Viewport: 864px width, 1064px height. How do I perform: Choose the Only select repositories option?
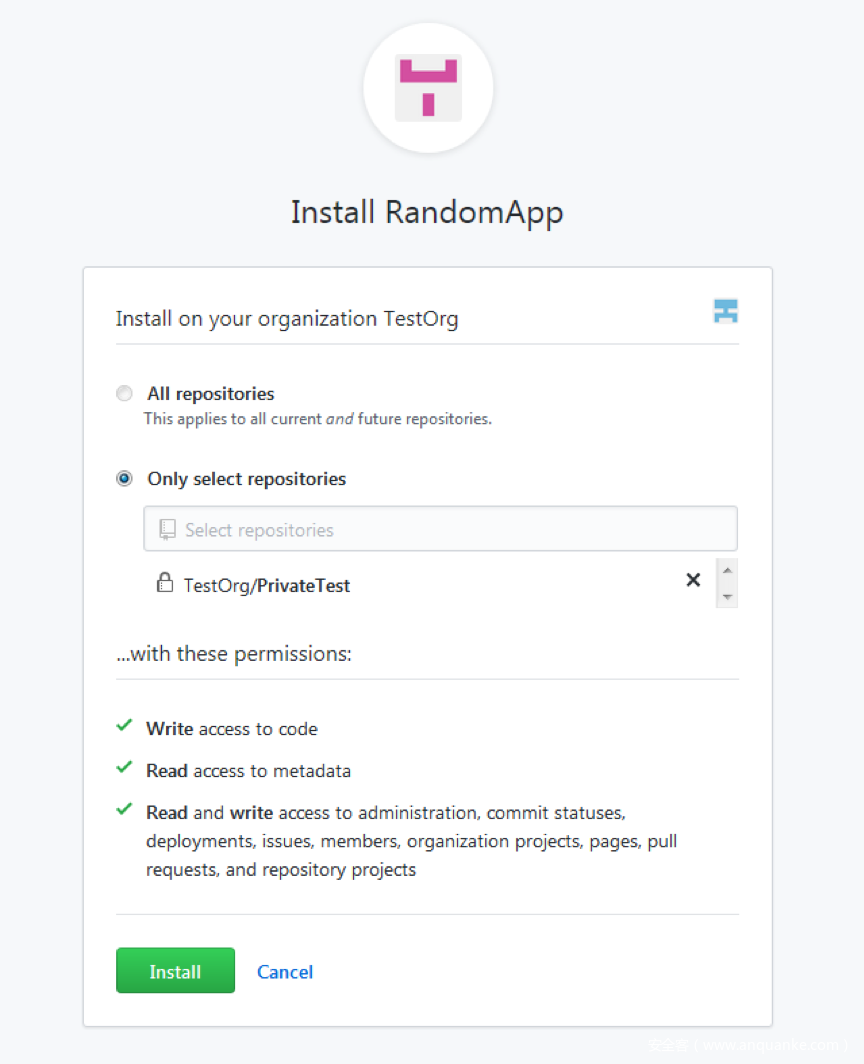(124, 479)
